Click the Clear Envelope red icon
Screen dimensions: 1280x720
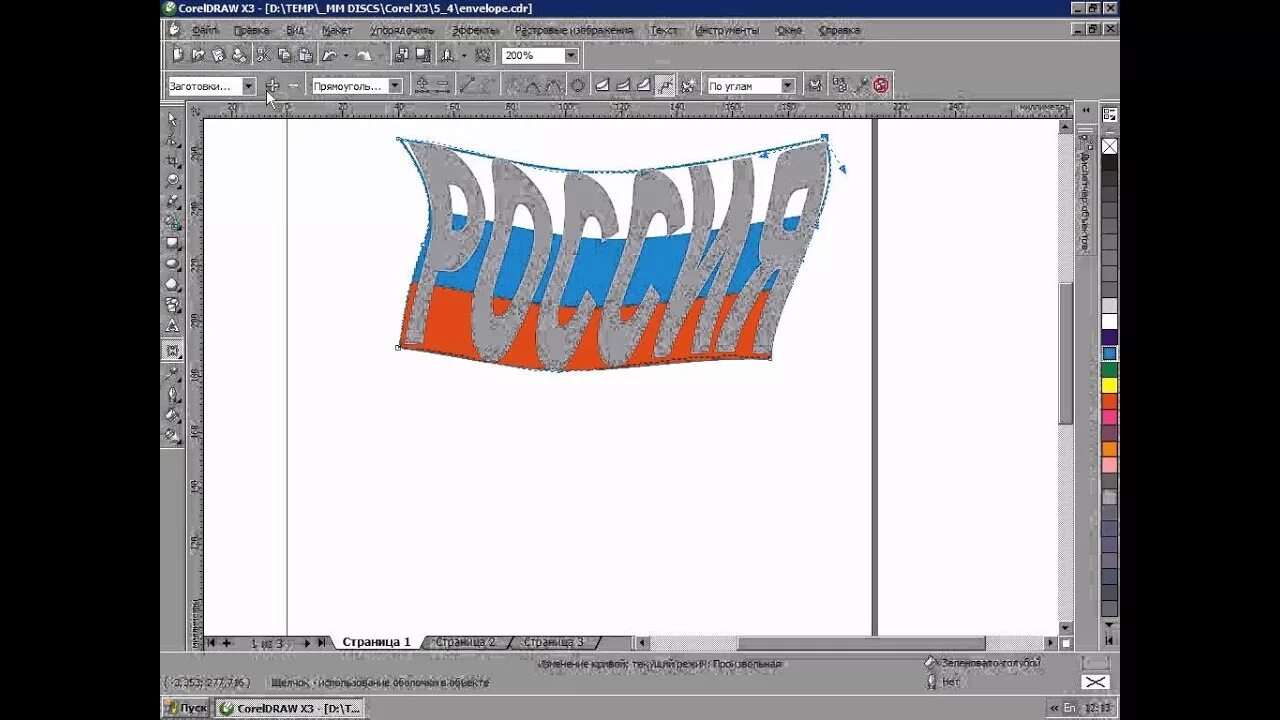[881, 86]
